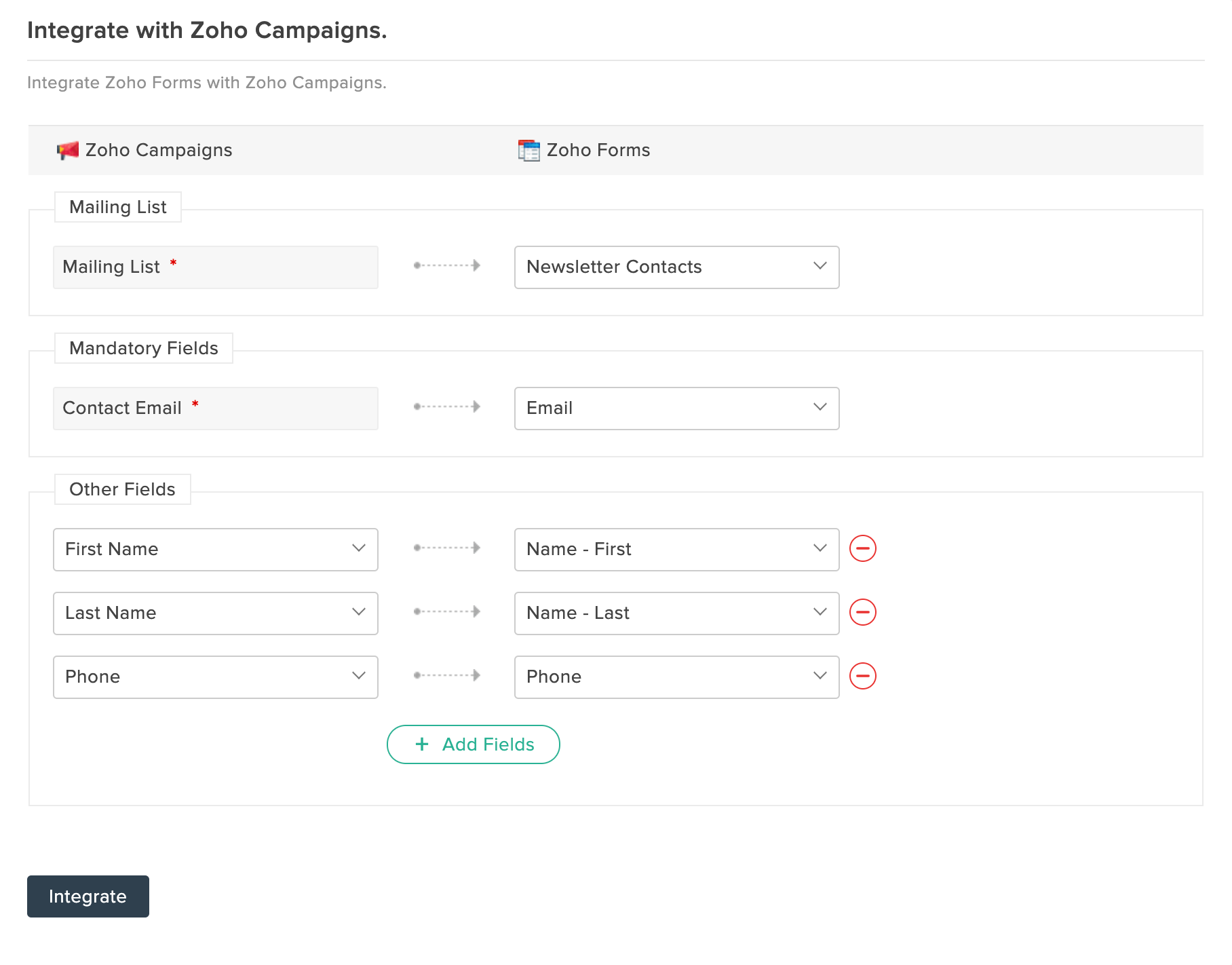Image resolution: width=1232 pixels, height=965 pixels.
Task: Open the Email field dropdown
Action: 677,409
